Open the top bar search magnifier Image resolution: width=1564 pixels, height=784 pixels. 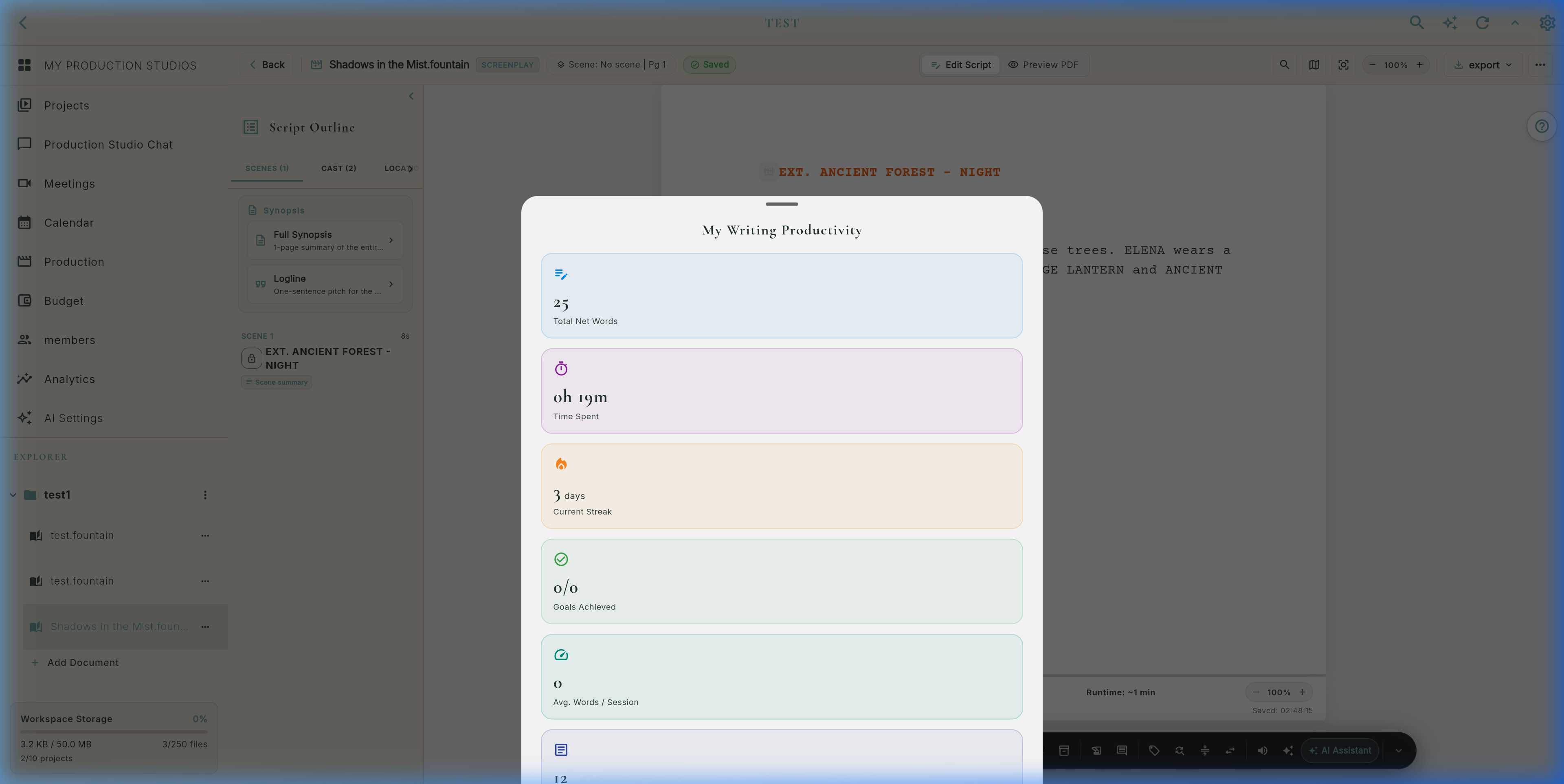tap(1417, 22)
